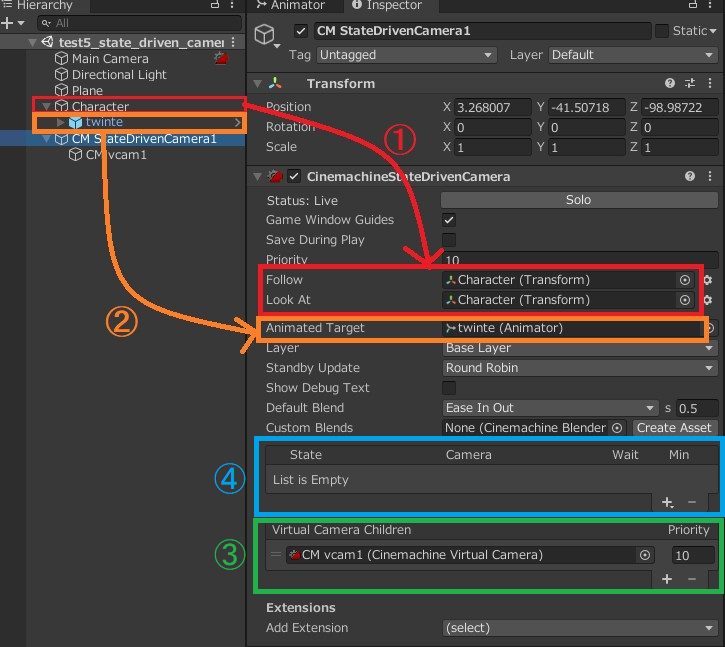Select Directional Light in the Hierarchy

[119, 74]
